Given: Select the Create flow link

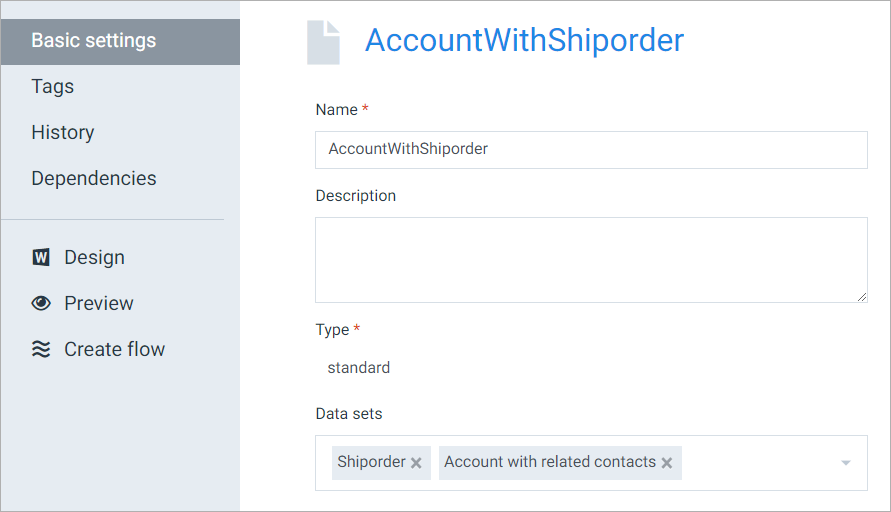Looking at the screenshot, I should pyautogui.click(x=115, y=349).
